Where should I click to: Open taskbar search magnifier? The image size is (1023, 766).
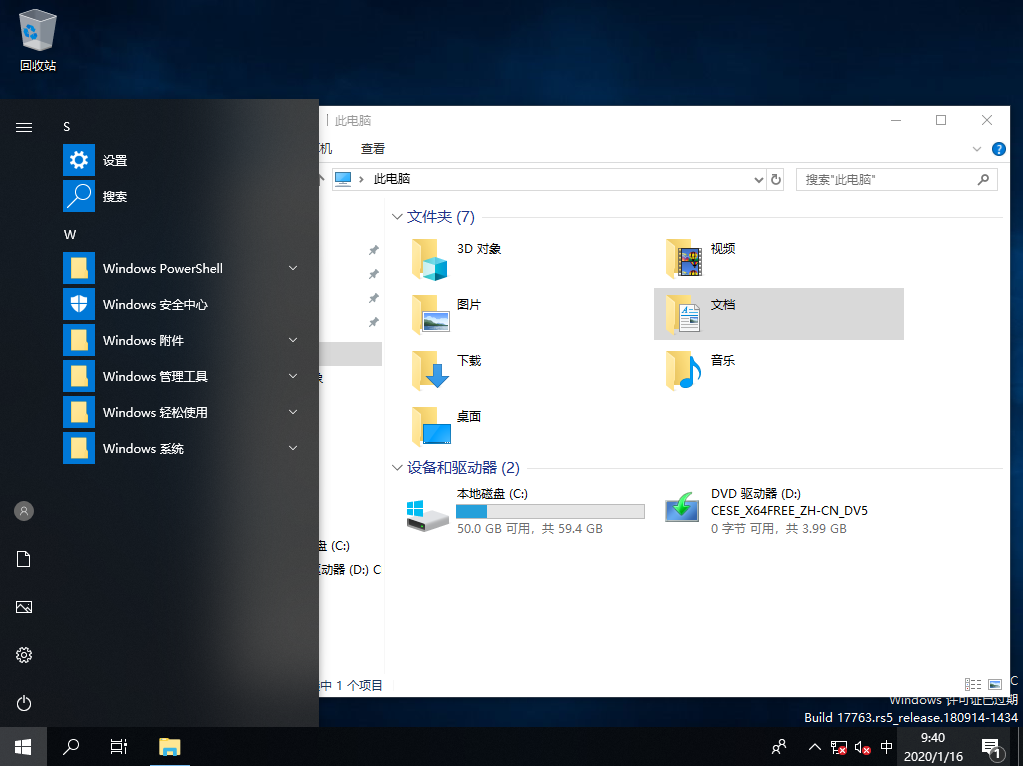point(70,746)
